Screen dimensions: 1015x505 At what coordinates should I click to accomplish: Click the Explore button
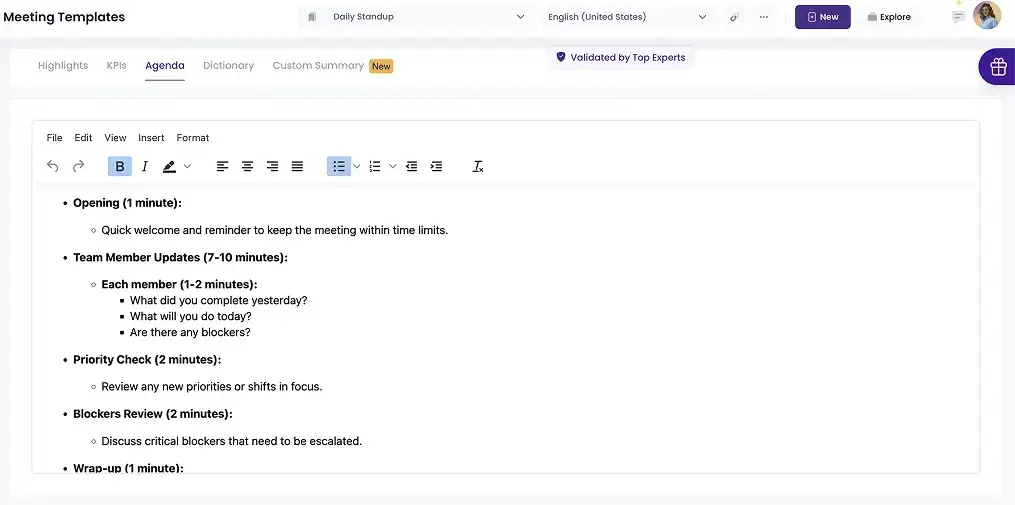pos(888,17)
